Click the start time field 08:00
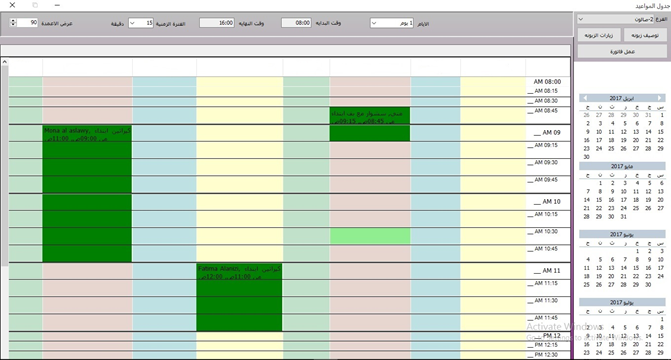 [296, 23]
